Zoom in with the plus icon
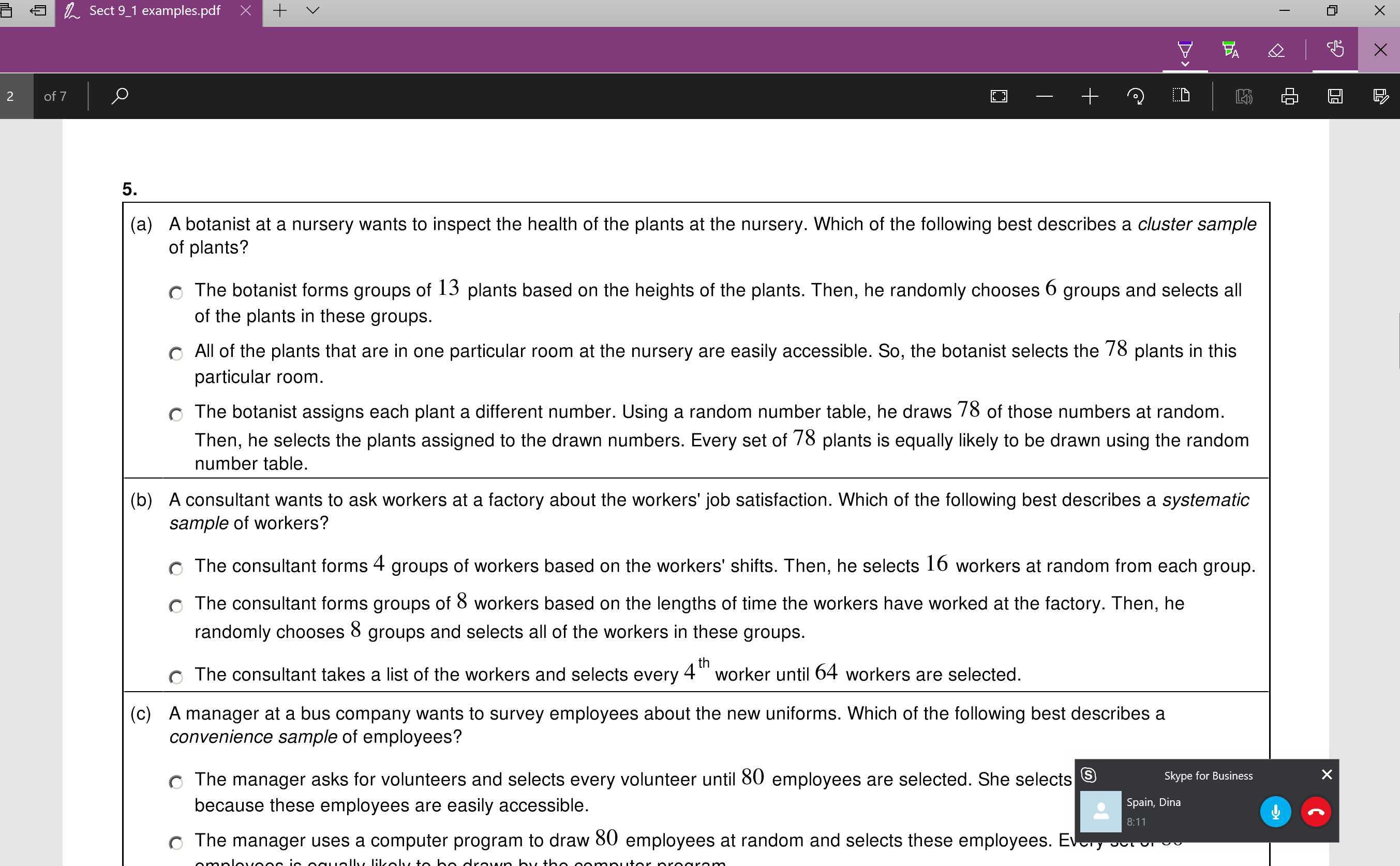 [1090, 96]
